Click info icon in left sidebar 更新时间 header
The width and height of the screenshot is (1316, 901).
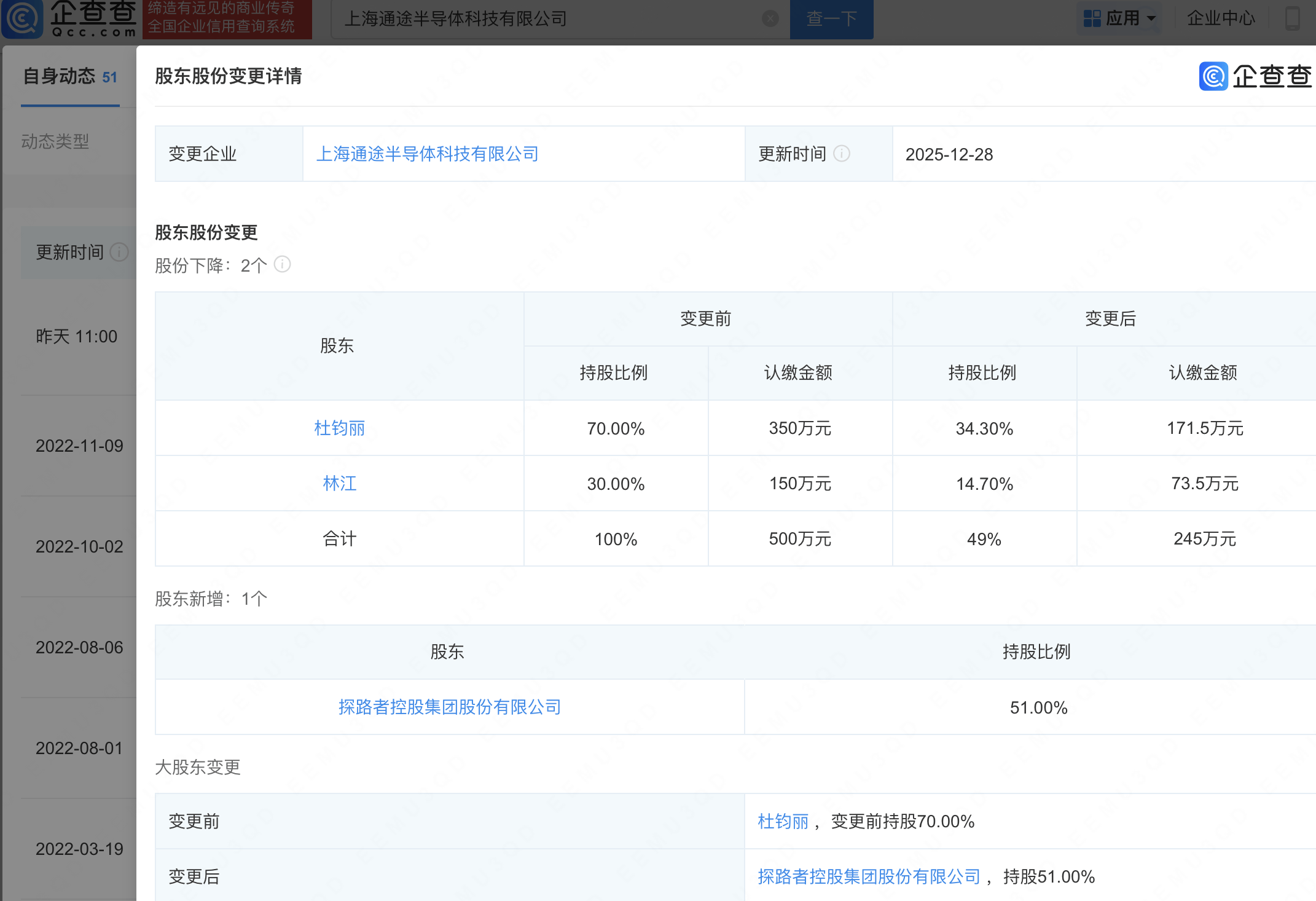pos(119,252)
